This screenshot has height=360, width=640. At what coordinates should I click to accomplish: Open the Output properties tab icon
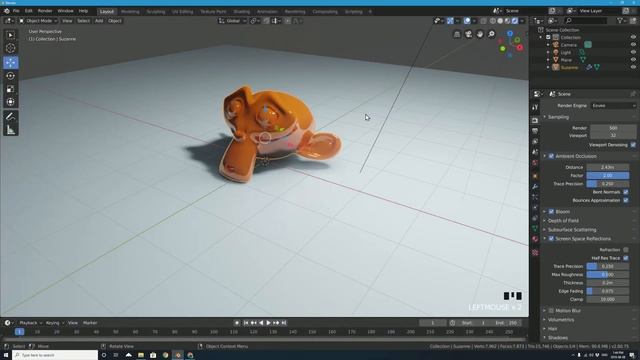coord(535,131)
